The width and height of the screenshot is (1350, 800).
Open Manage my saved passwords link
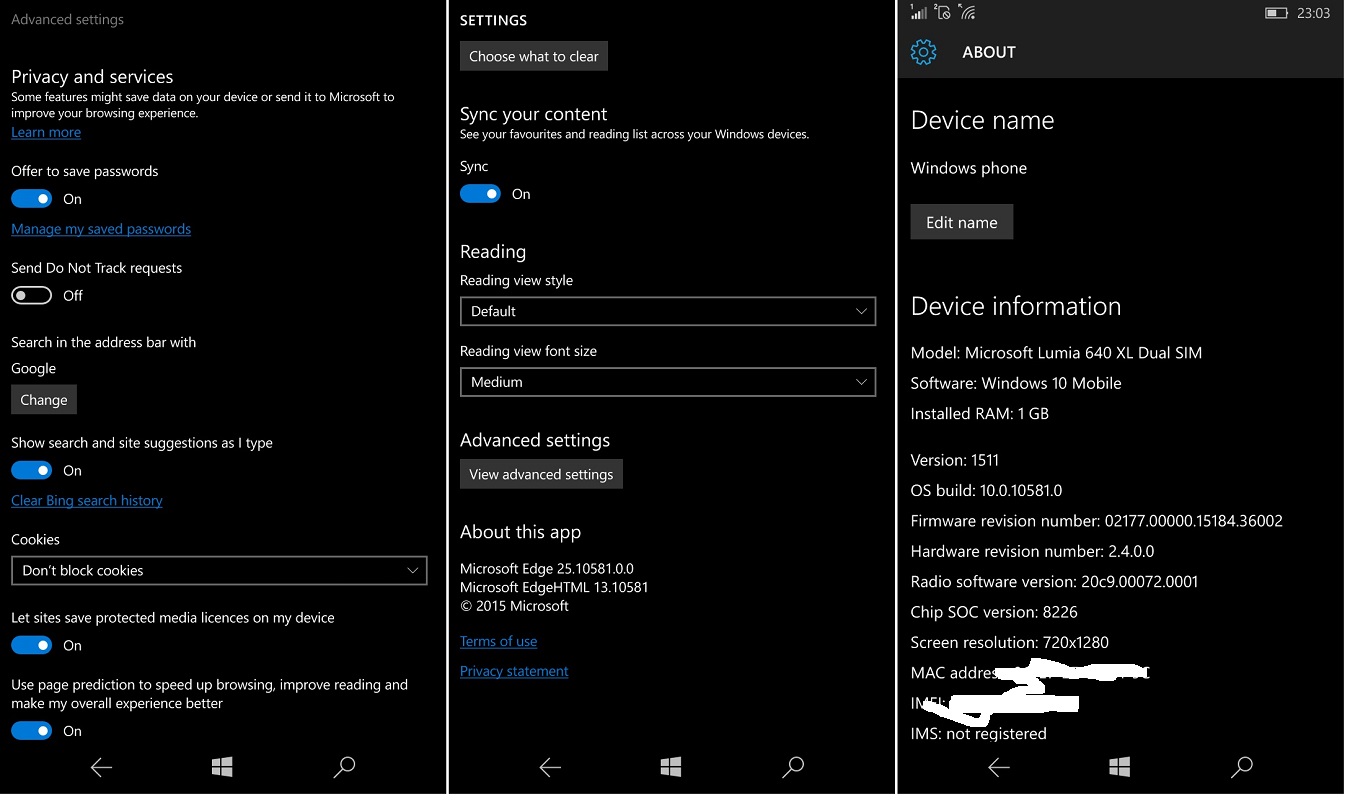tap(101, 229)
